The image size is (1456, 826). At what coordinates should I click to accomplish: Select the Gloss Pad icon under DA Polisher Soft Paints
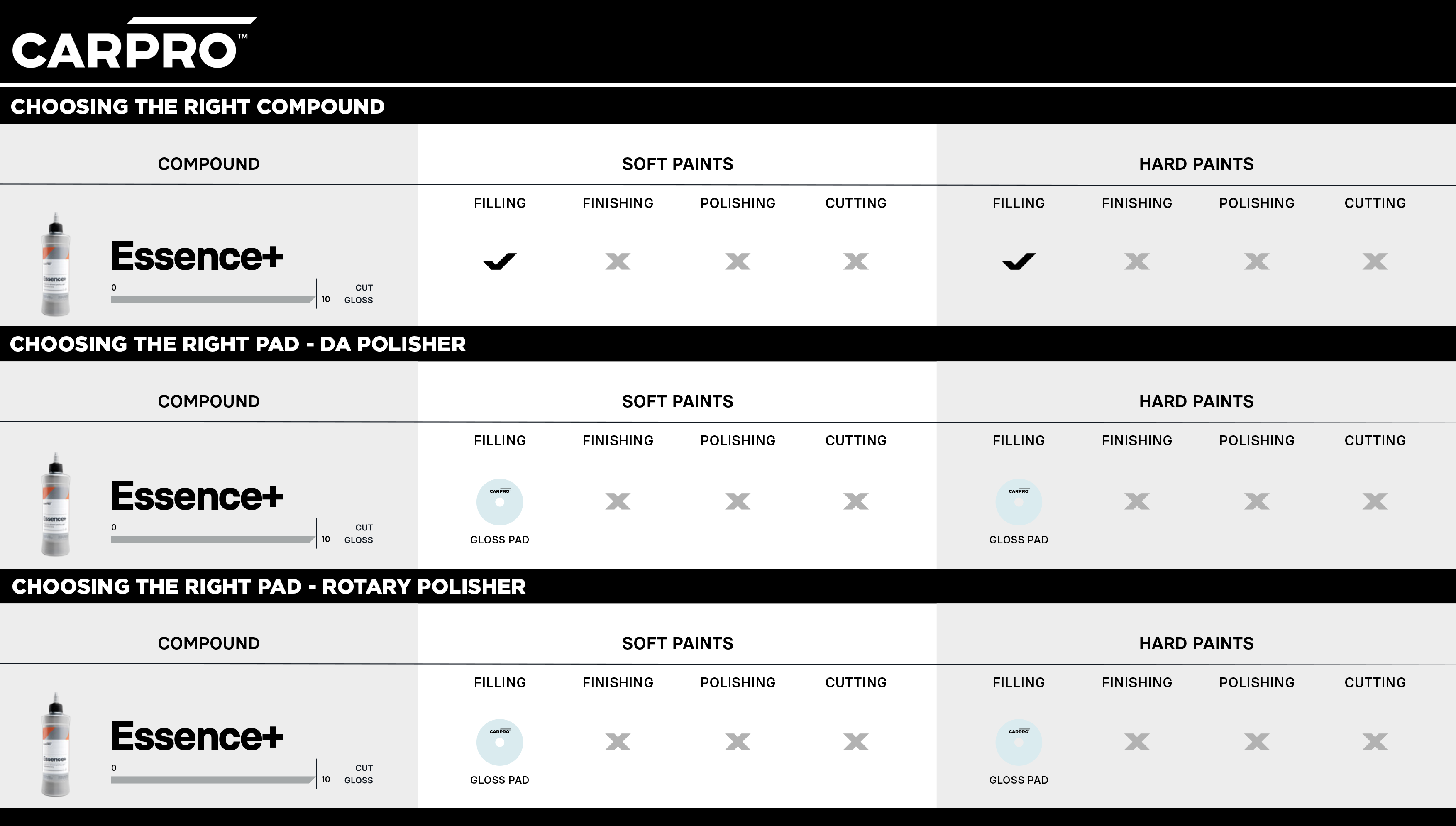click(x=499, y=502)
